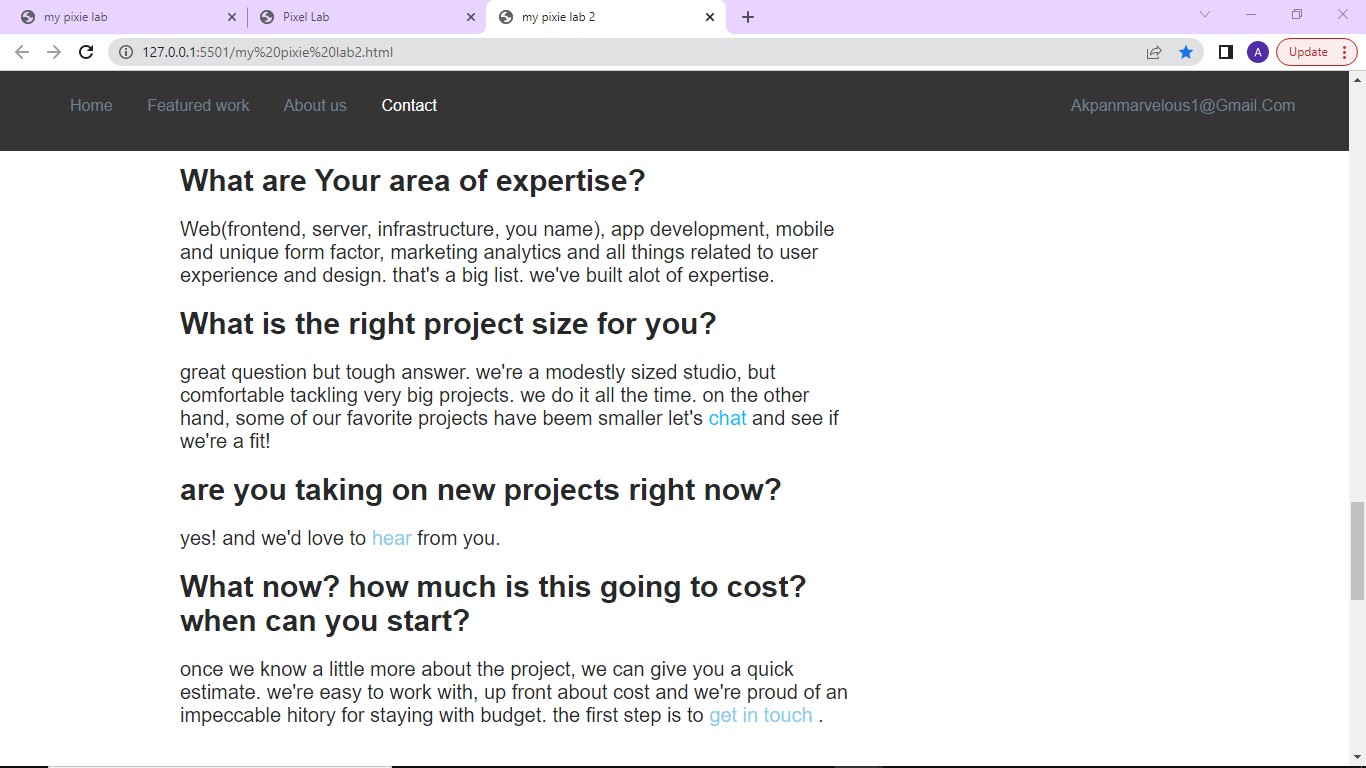Switch to the 'Pixel Lab' tab
This screenshot has height=768, width=1366.
(360, 17)
